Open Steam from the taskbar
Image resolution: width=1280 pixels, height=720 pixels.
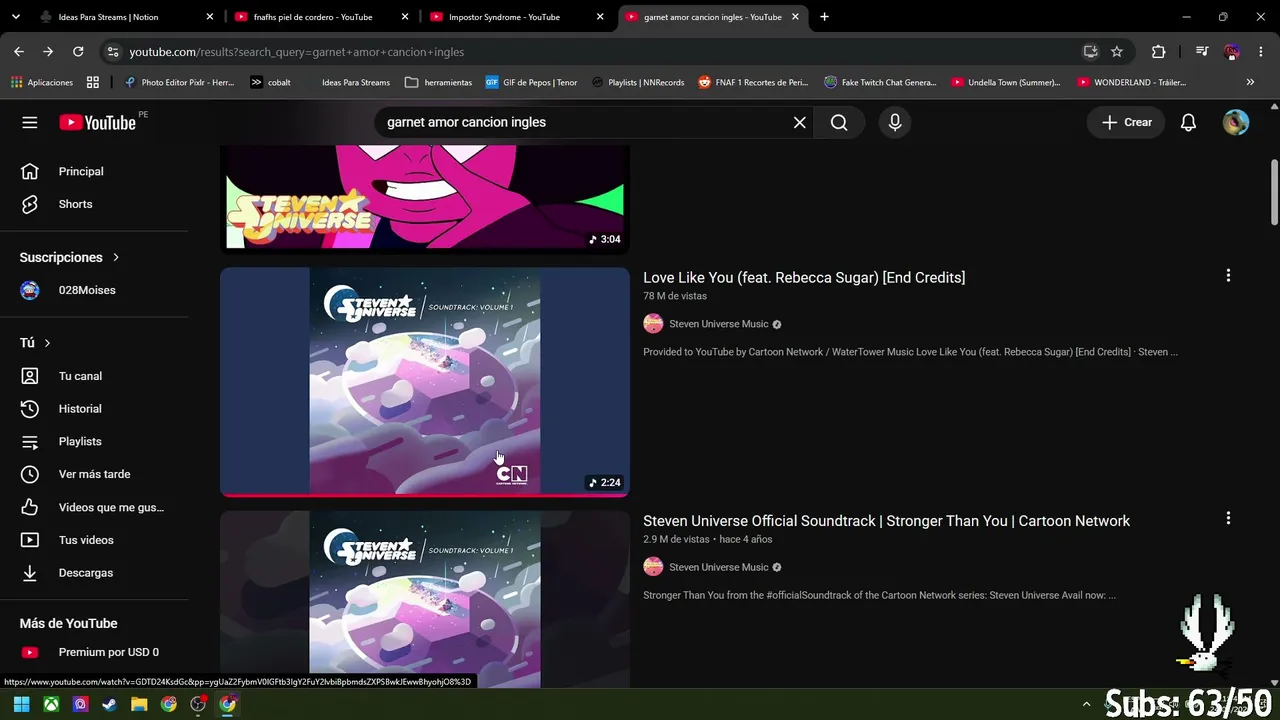(110, 704)
